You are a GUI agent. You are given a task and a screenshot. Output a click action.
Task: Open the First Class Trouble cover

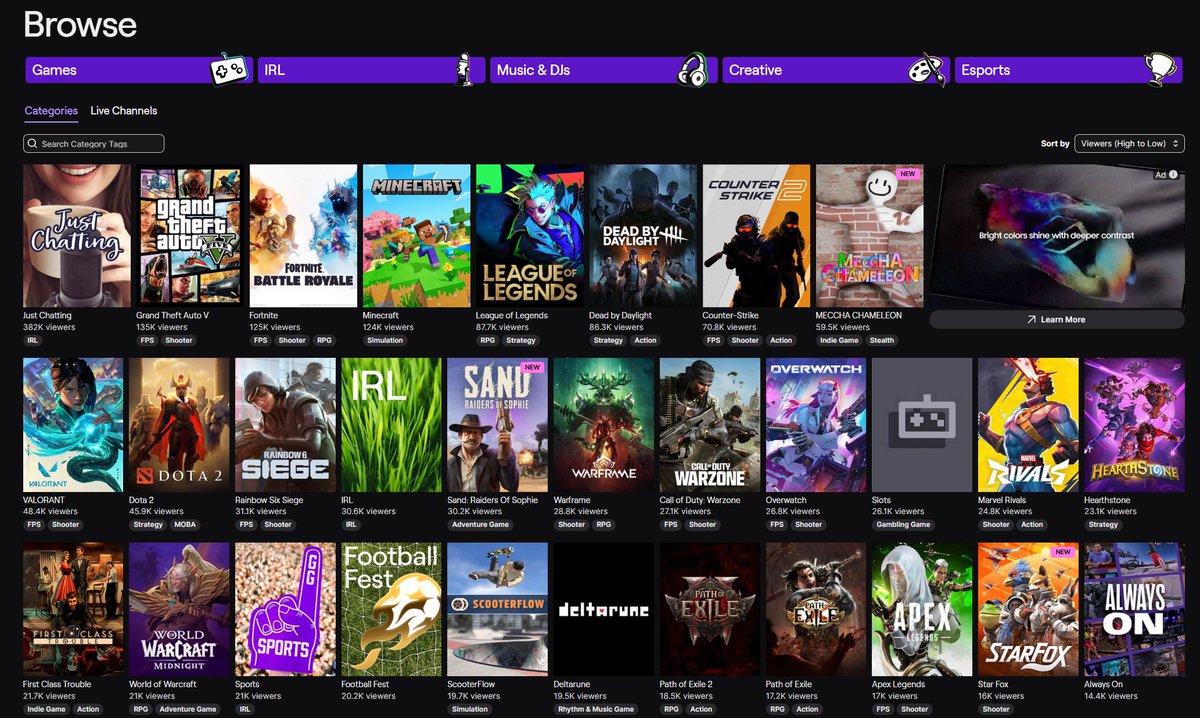click(73, 610)
